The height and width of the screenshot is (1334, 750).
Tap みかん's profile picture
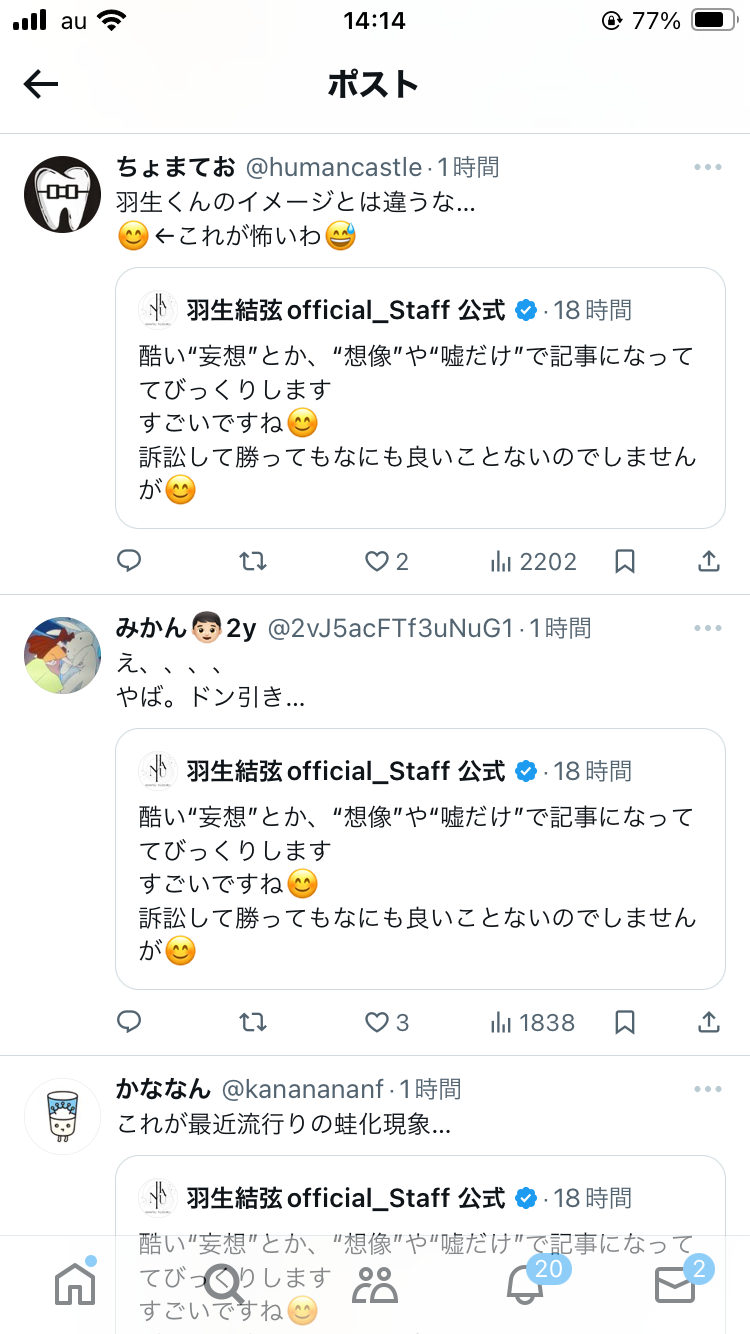tap(62, 655)
